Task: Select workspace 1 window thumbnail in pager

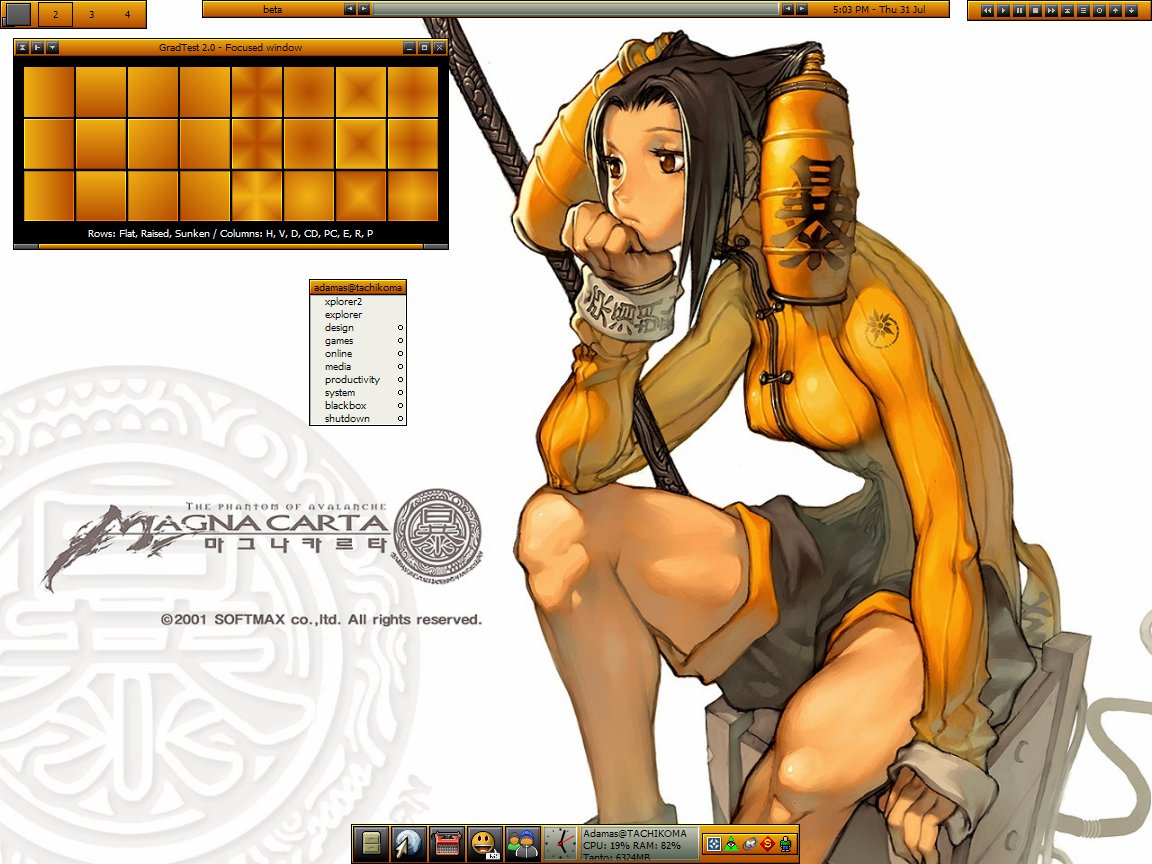Action: (x=18, y=14)
